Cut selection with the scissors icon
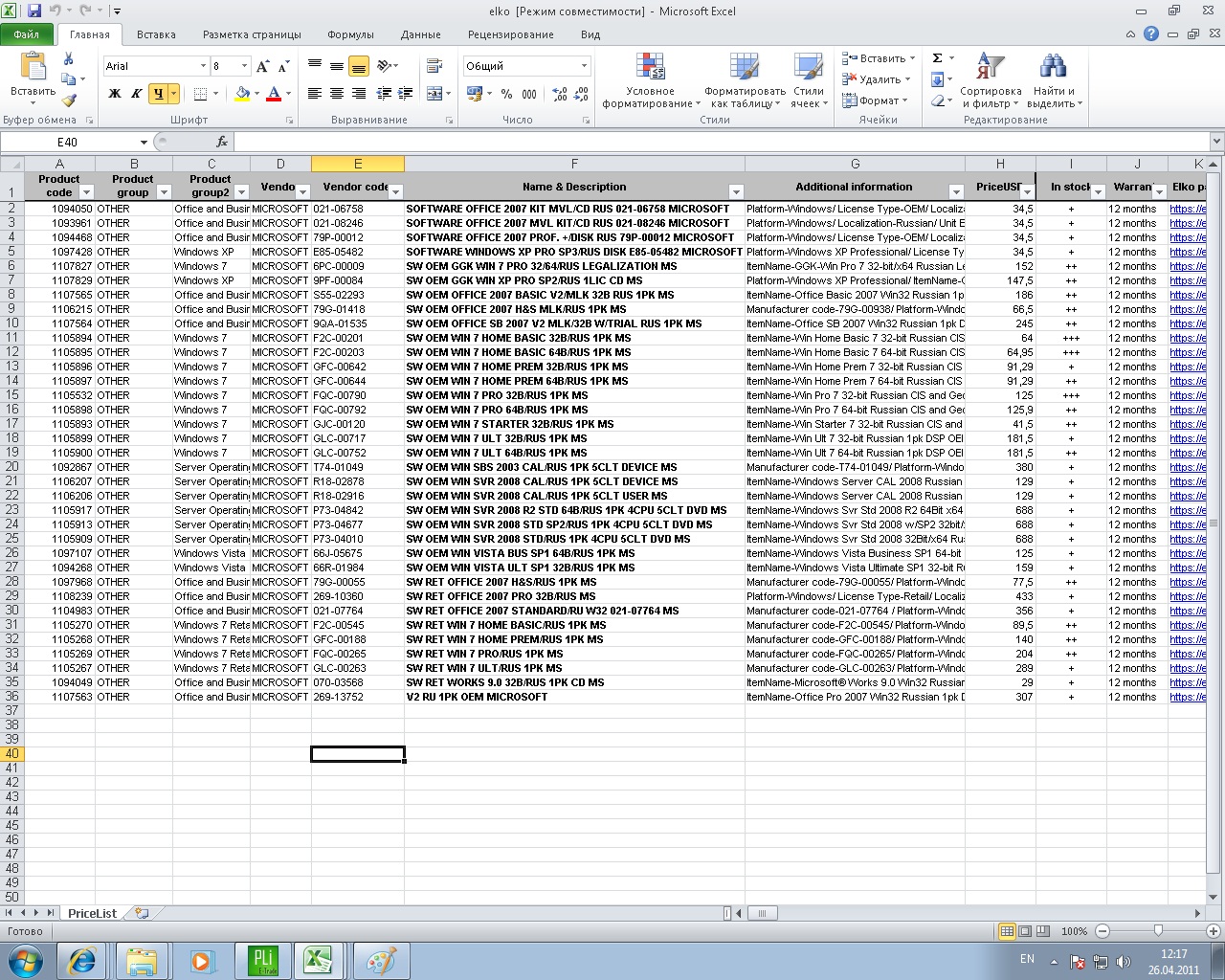The image size is (1225, 980). point(68,59)
